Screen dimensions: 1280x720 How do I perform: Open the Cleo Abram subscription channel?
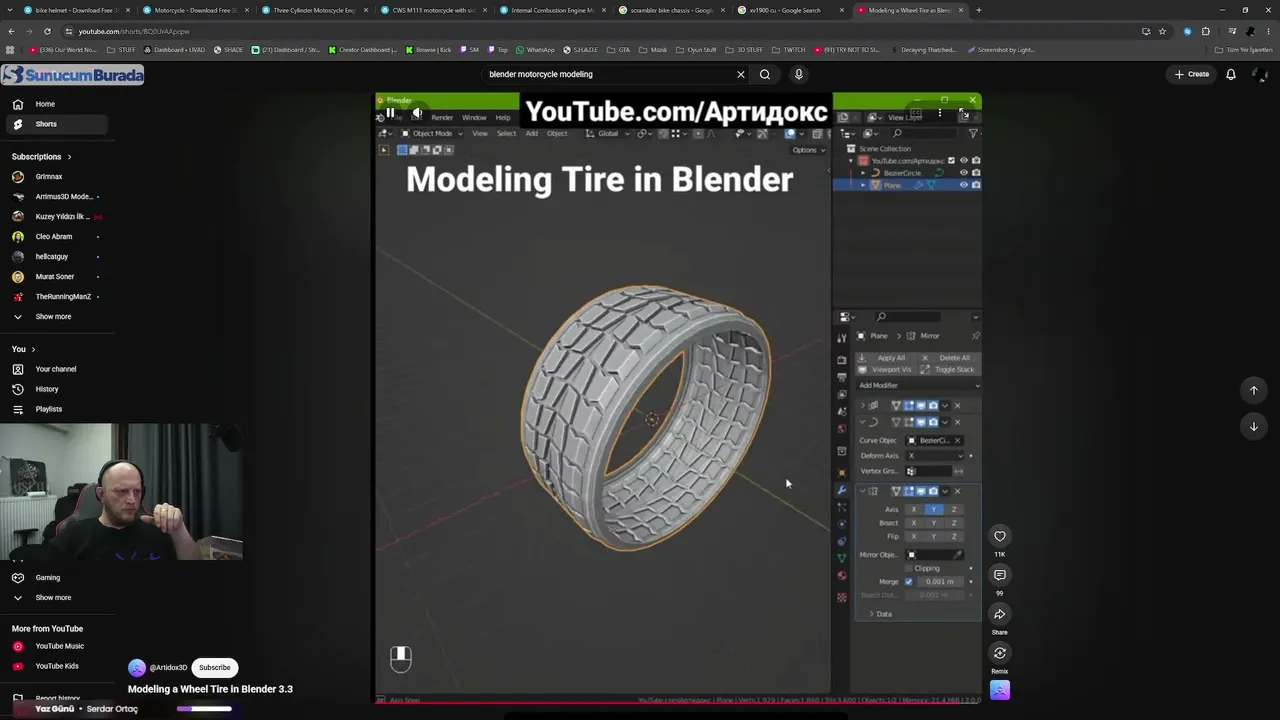point(57,237)
